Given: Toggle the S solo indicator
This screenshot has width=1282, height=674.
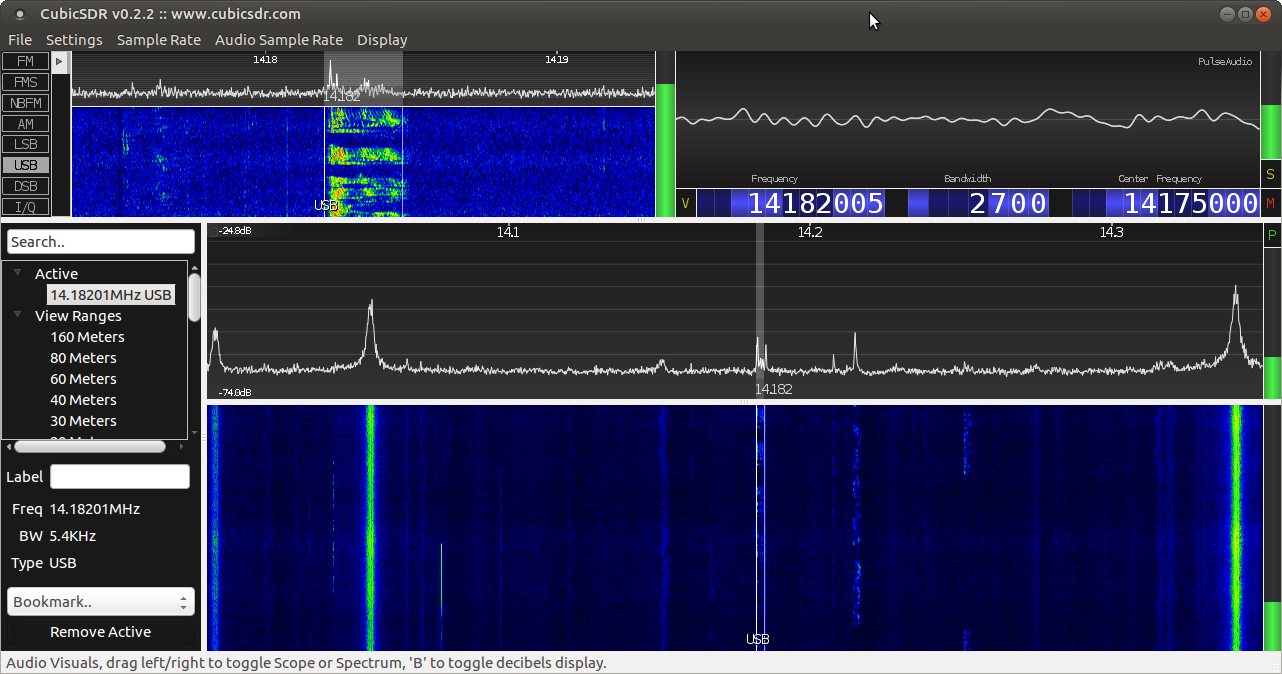Looking at the screenshot, I should (1271, 174).
